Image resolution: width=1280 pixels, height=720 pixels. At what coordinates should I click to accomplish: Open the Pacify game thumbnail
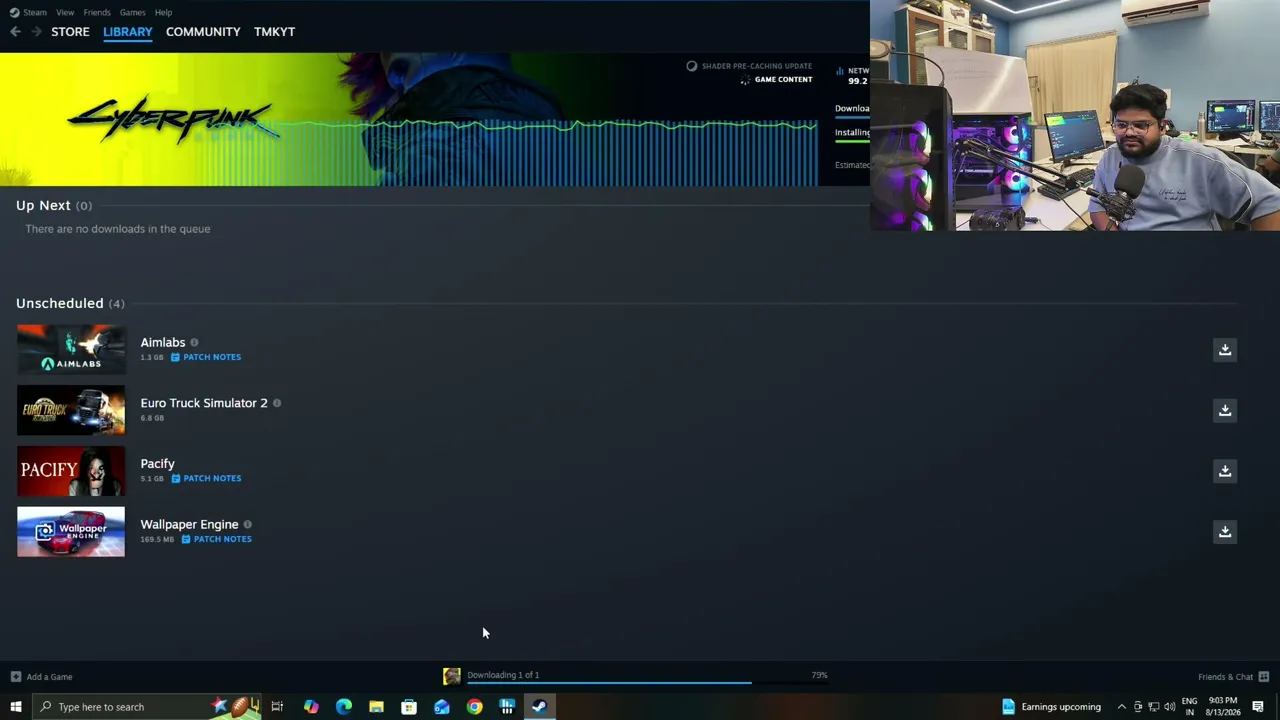coord(71,471)
